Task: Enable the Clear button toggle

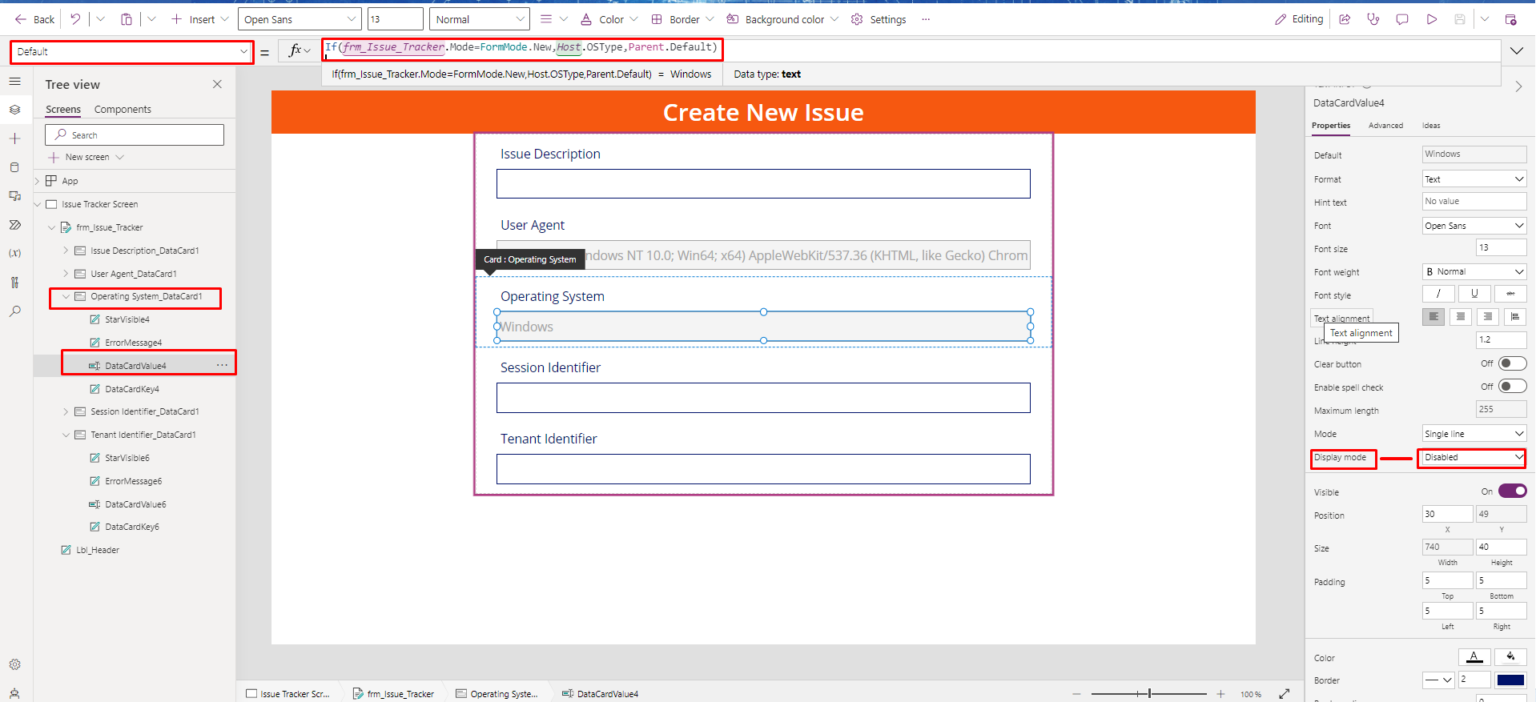Action: [1510, 363]
